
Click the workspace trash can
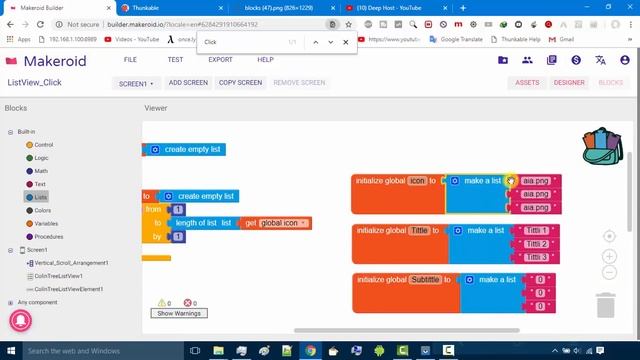pos(606,305)
